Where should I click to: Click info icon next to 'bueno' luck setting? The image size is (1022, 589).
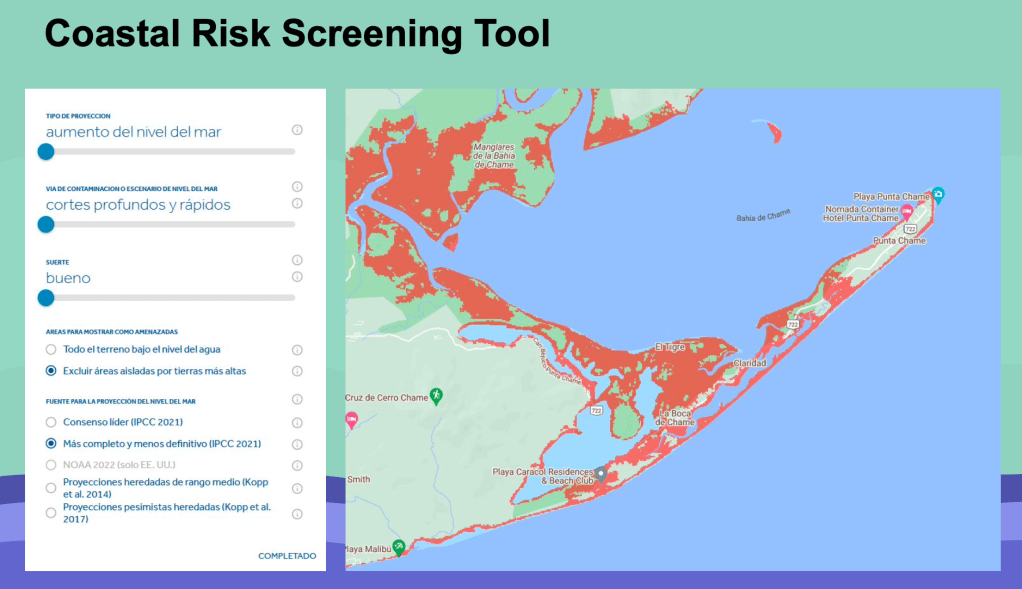click(297, 277)
